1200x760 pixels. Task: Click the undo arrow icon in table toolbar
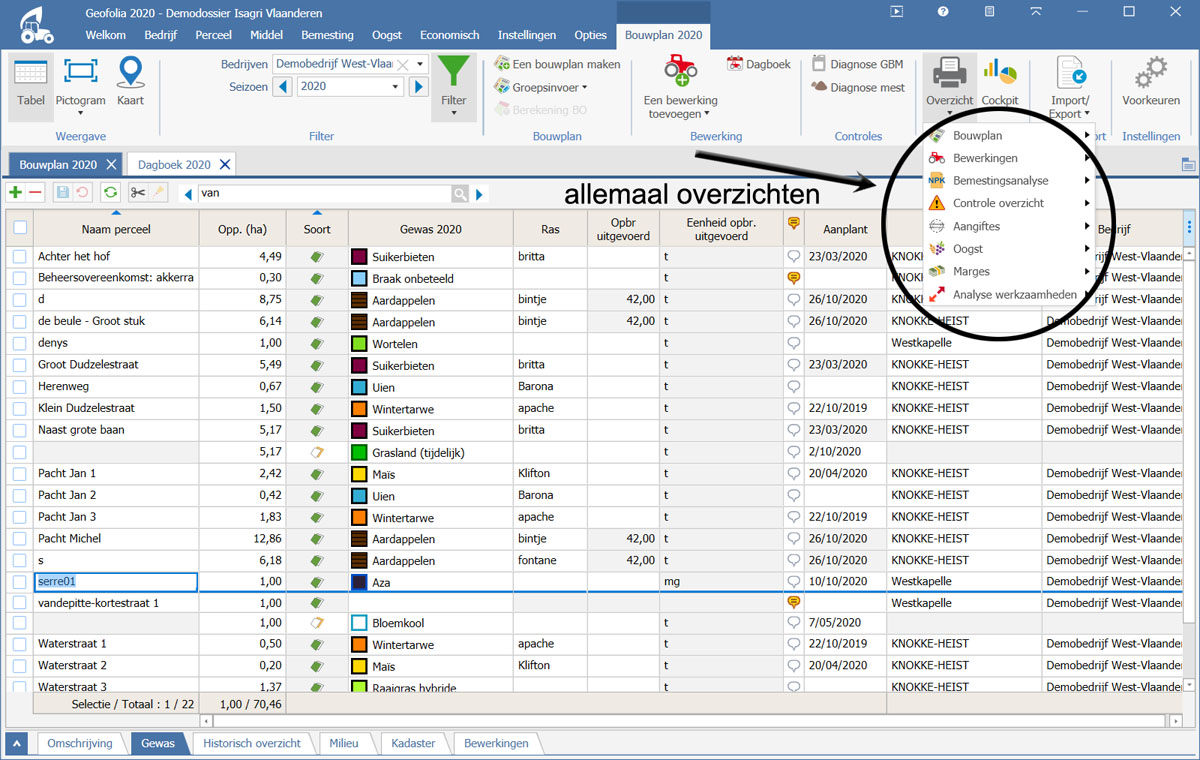tap(81, 192)
